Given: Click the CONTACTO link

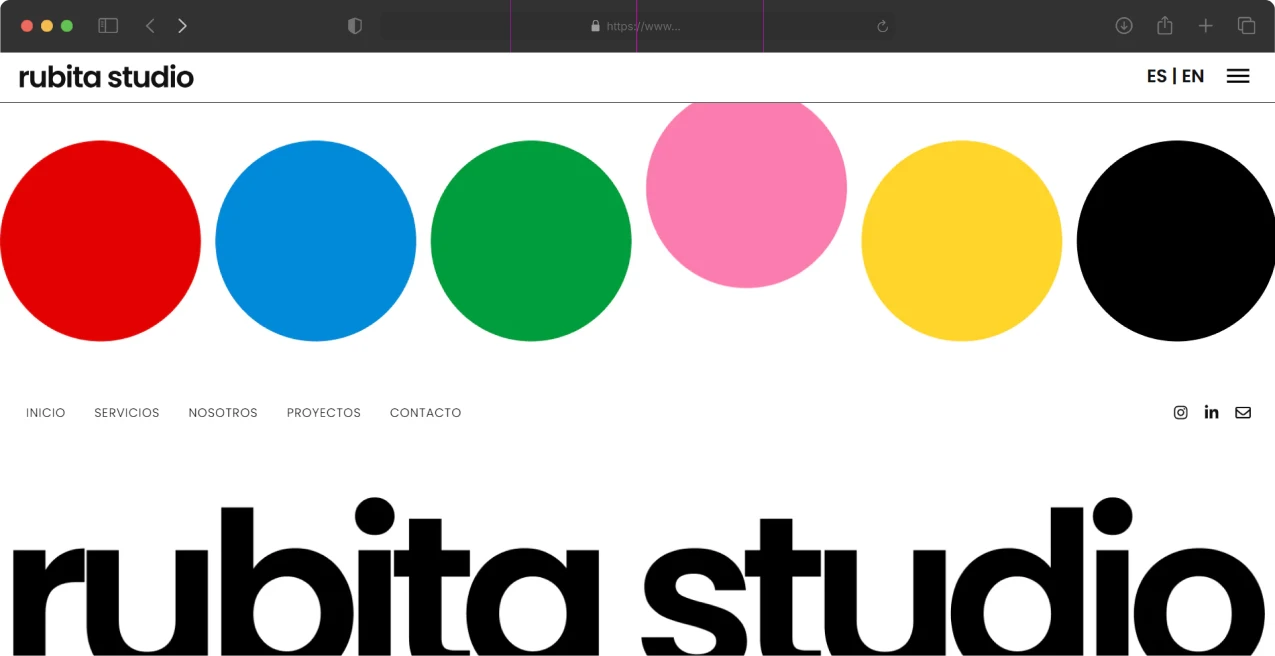Looking at the screenshot, I should tap(426, 413).
